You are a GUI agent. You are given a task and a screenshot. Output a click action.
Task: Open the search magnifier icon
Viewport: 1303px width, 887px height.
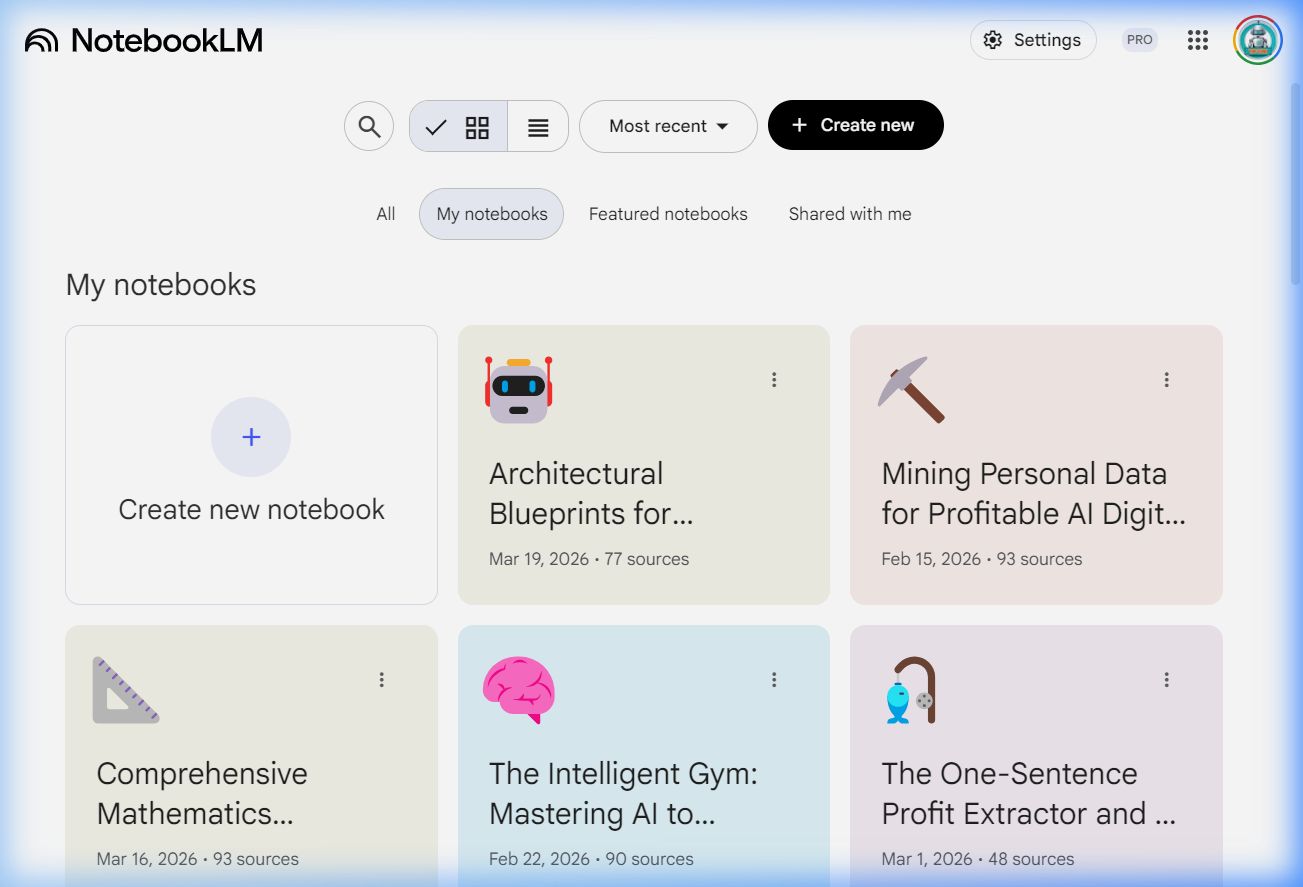[369, 126]
